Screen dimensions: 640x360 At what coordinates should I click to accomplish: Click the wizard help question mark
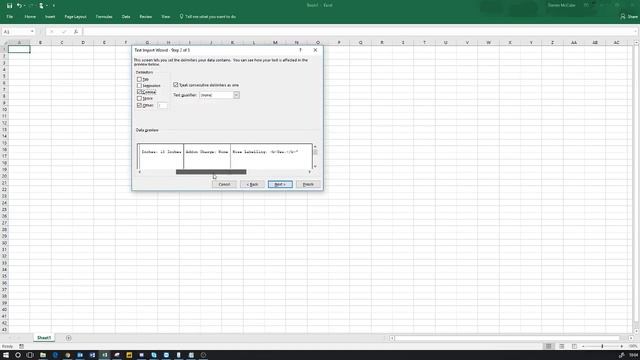pyautogui.click(x=300, y=50)
